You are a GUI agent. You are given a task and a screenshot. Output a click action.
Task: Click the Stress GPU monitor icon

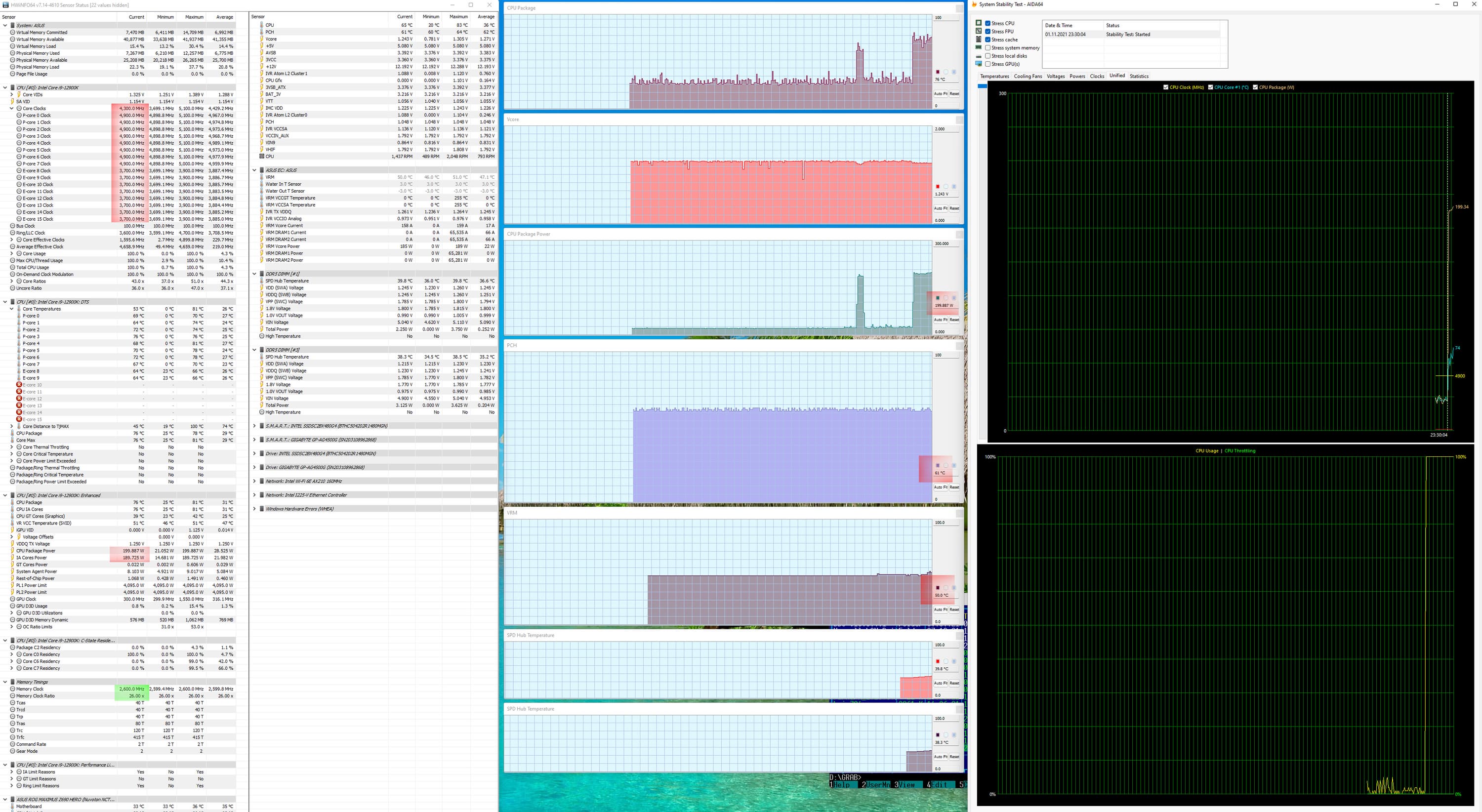click(979, 64)
